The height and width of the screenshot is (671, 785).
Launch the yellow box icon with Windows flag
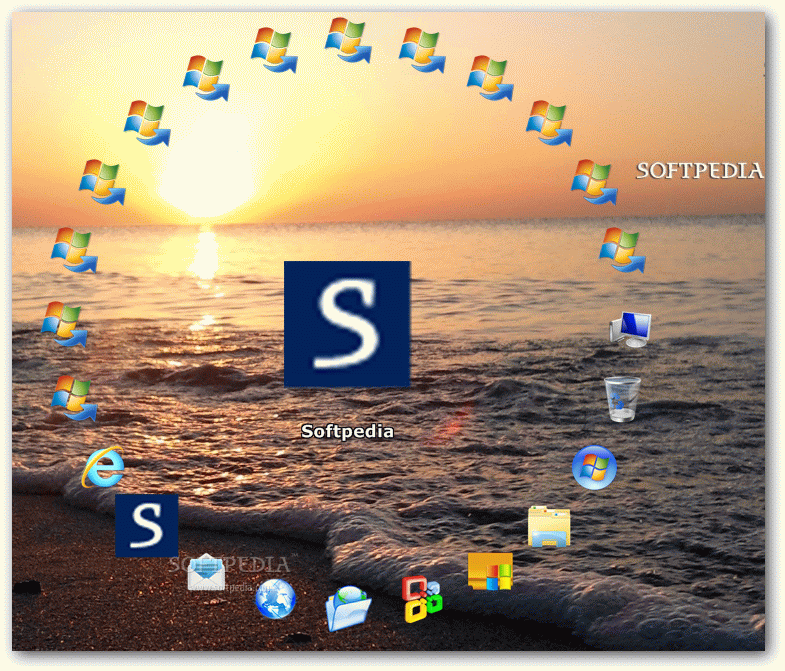pyautogui.click(x=490, y=571)
